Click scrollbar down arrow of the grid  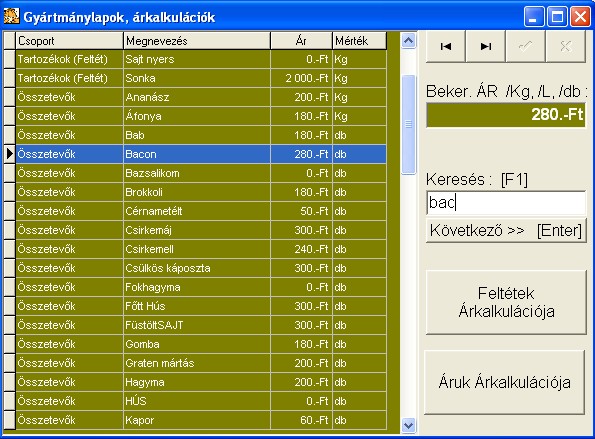coord(408,425)
